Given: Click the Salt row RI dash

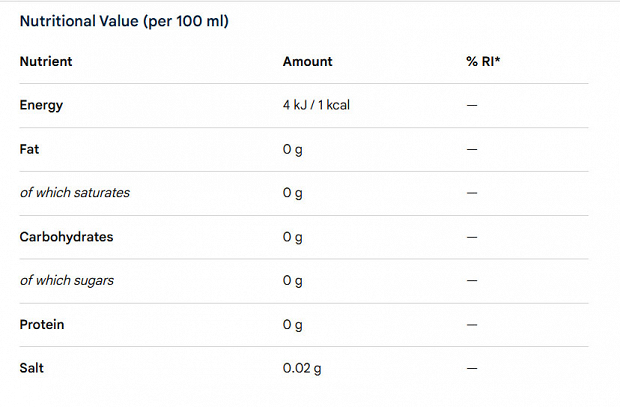Looking at the screenshot, I should point(472,368).
